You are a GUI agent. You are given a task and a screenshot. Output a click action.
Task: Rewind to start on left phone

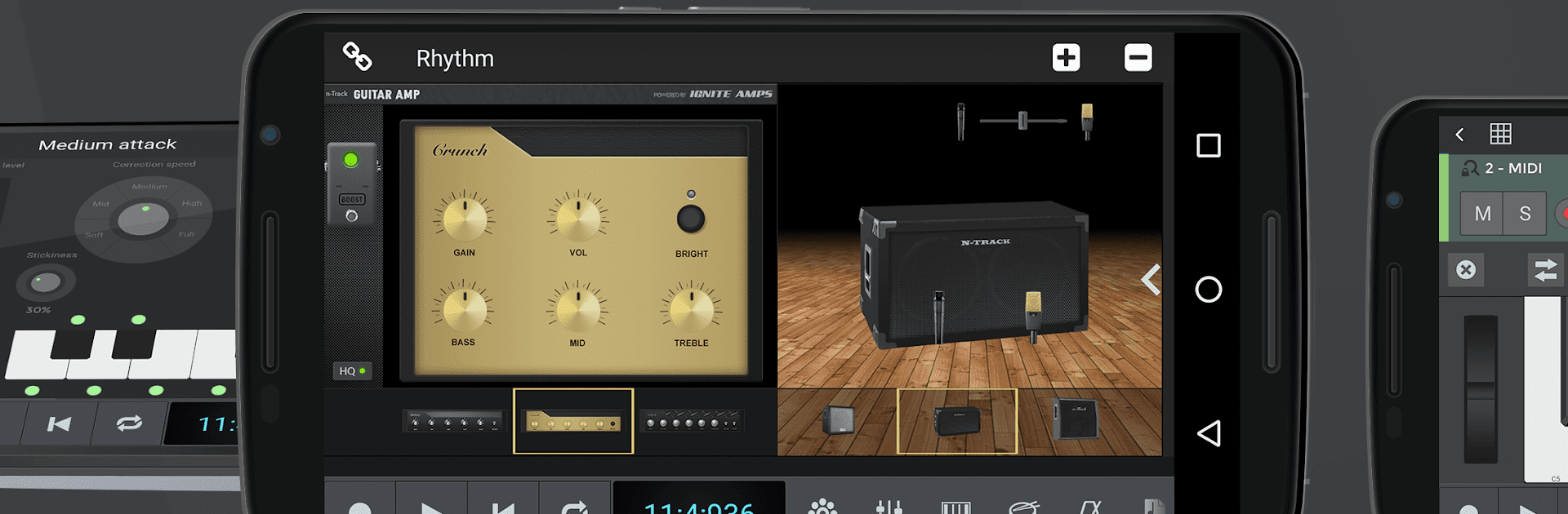(59, 423)
